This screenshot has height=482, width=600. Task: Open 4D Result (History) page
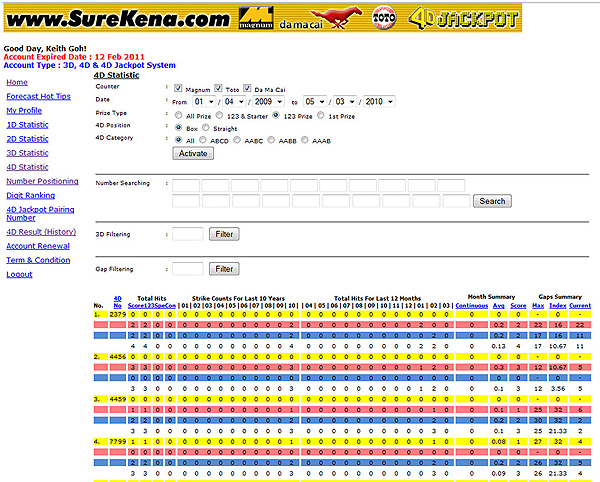[x=41, y=232]
